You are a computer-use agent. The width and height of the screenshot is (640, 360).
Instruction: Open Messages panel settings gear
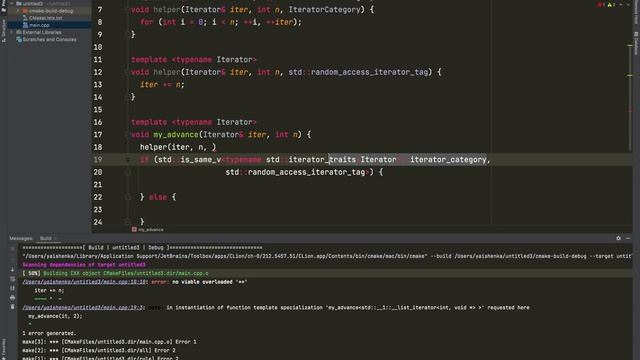tap(618, 238)
